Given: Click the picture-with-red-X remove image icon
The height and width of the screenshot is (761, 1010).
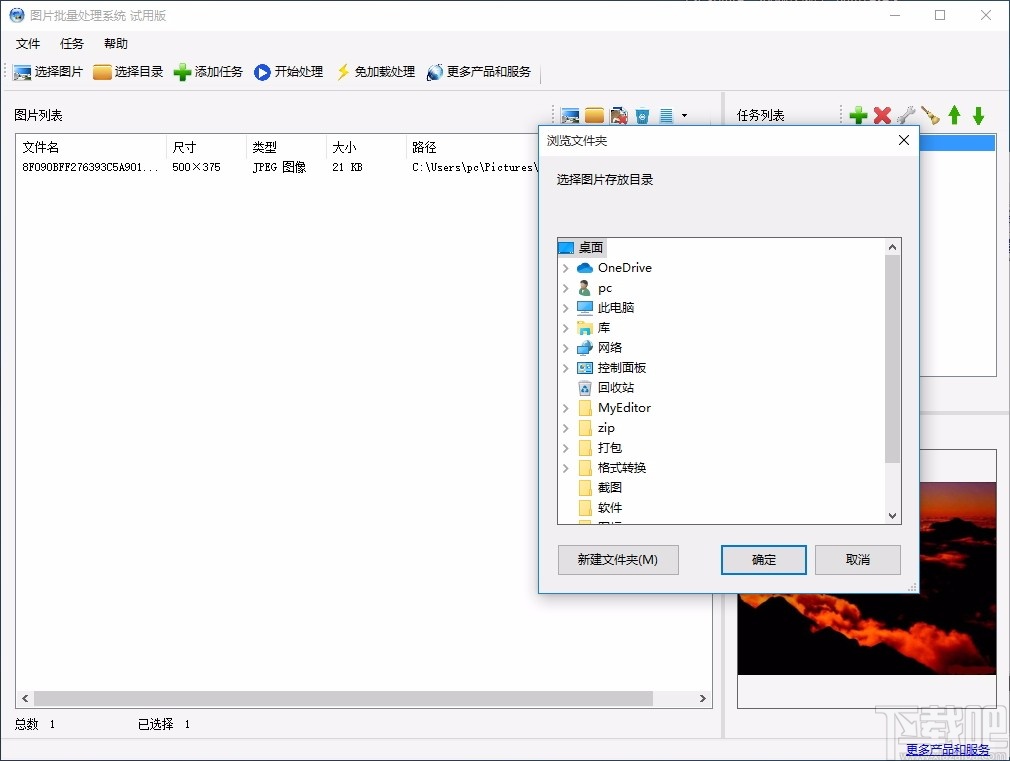Looking at the screenshot, I should (x=619, y=115).
